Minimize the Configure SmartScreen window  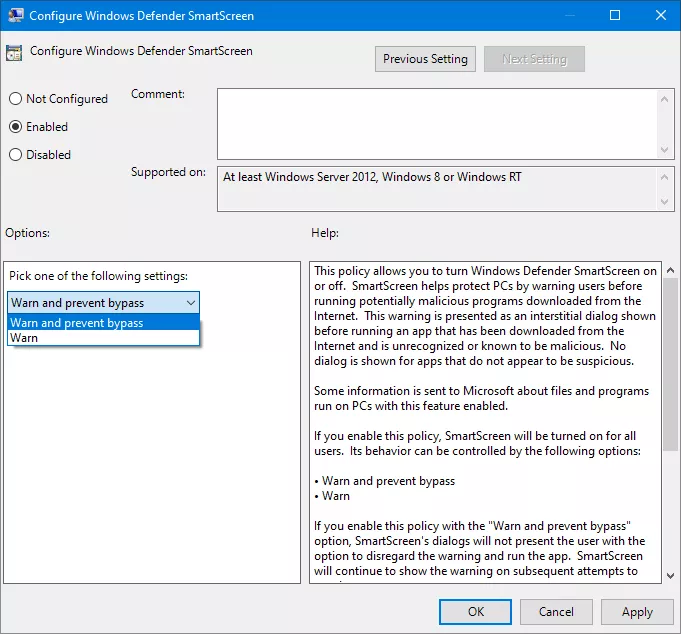[570, 15]
